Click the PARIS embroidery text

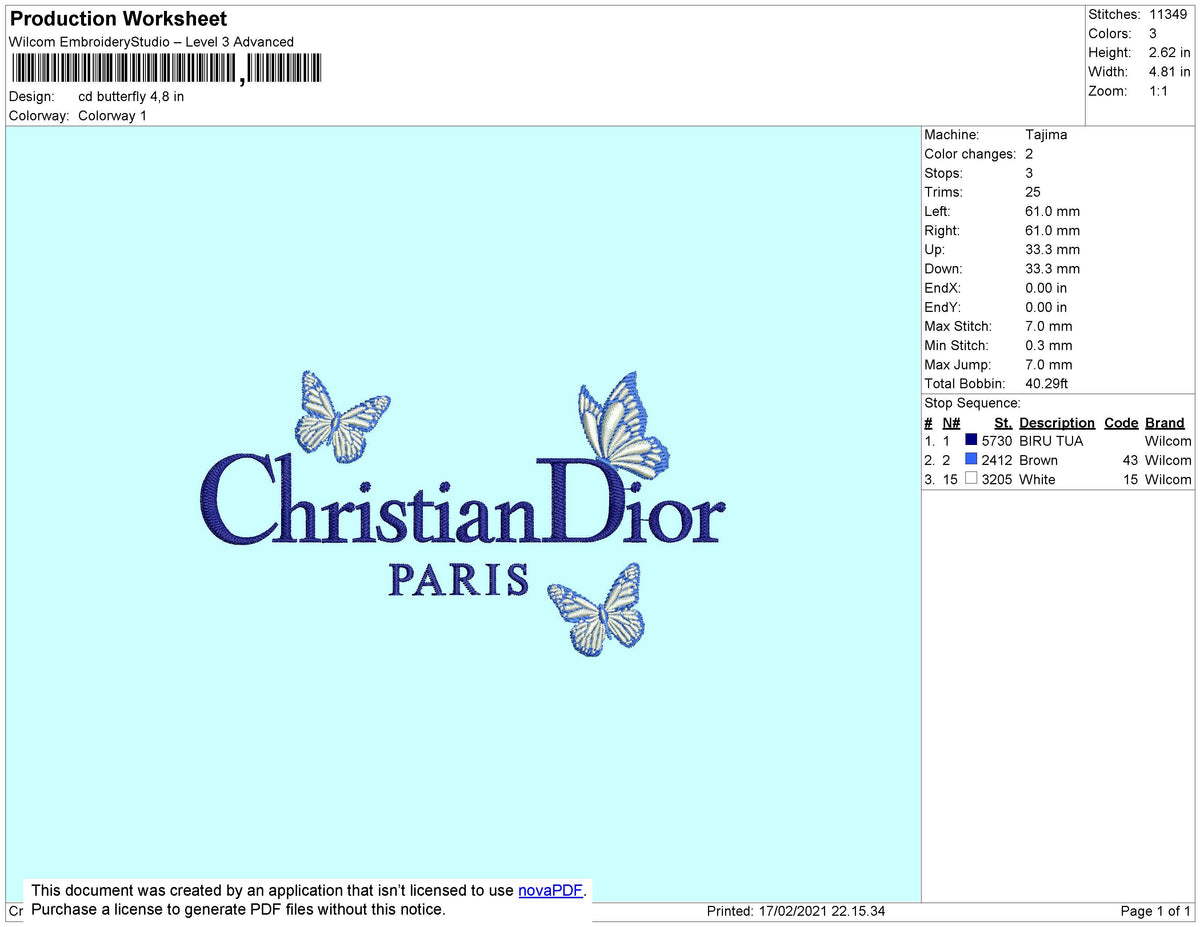458,580
